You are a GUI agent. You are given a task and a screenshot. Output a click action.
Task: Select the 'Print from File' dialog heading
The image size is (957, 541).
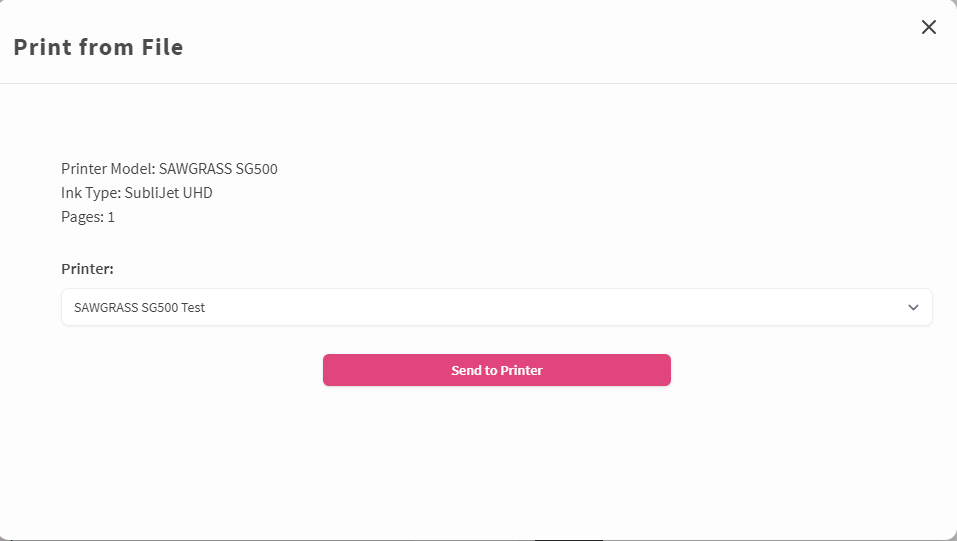tap(98, 47)
